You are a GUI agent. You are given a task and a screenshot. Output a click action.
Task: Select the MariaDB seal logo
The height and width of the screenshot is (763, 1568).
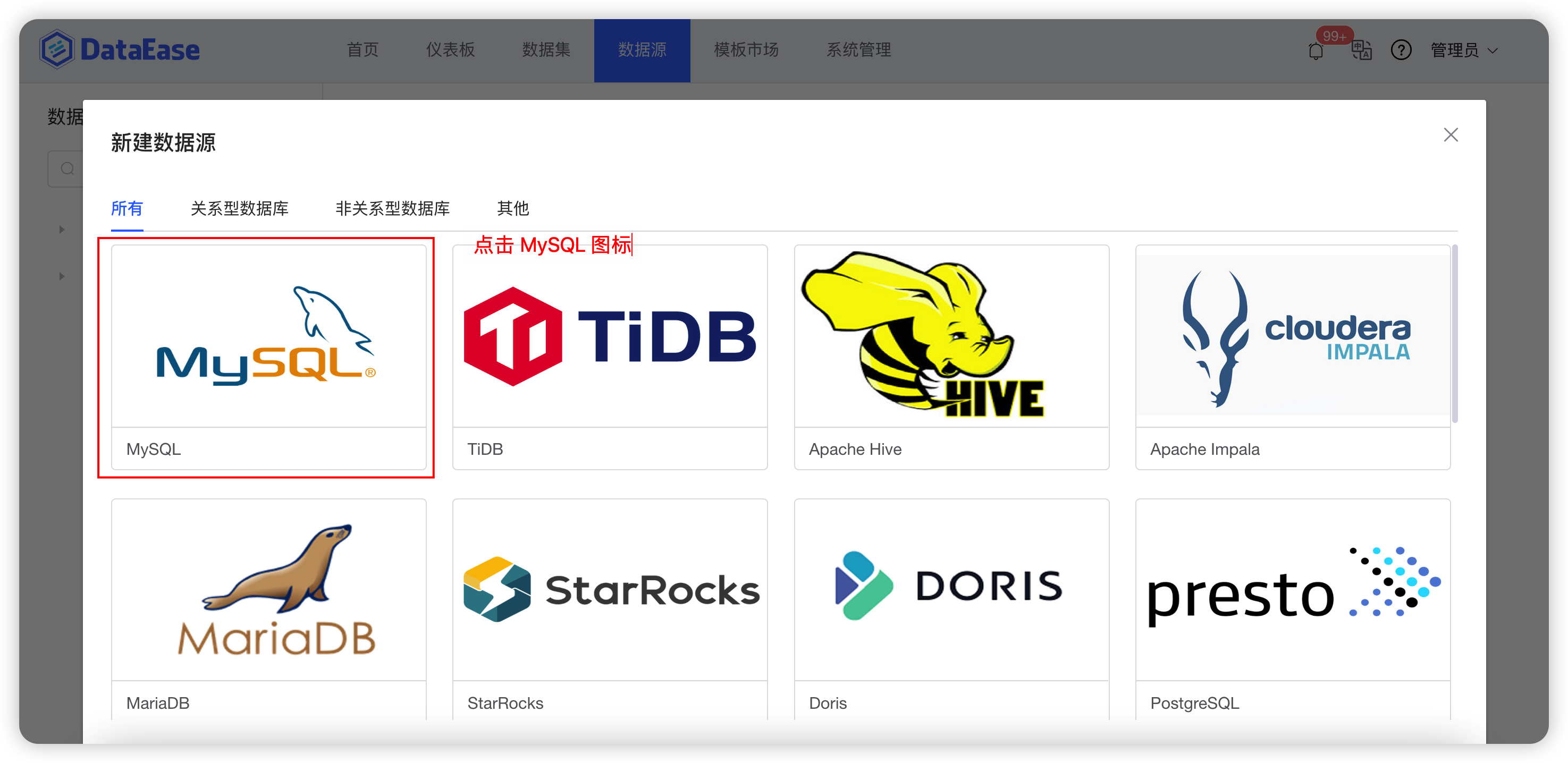pyautogui.click(x=277, y=589)
